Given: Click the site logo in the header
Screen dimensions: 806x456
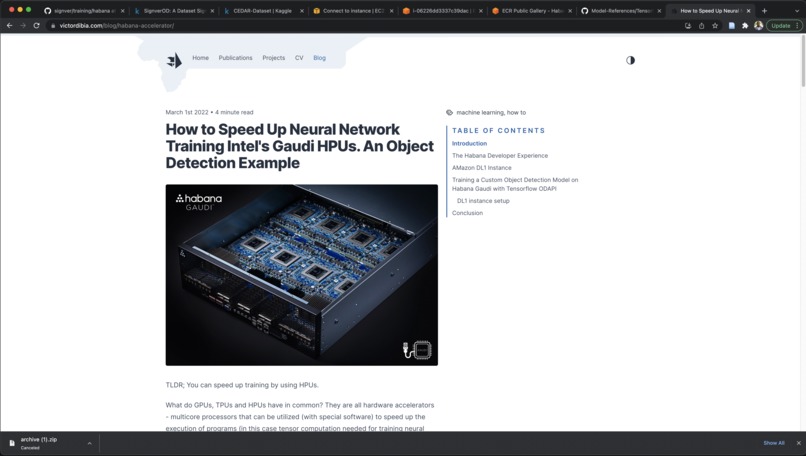Looking at the screenshot, I should tap(174, 60).
